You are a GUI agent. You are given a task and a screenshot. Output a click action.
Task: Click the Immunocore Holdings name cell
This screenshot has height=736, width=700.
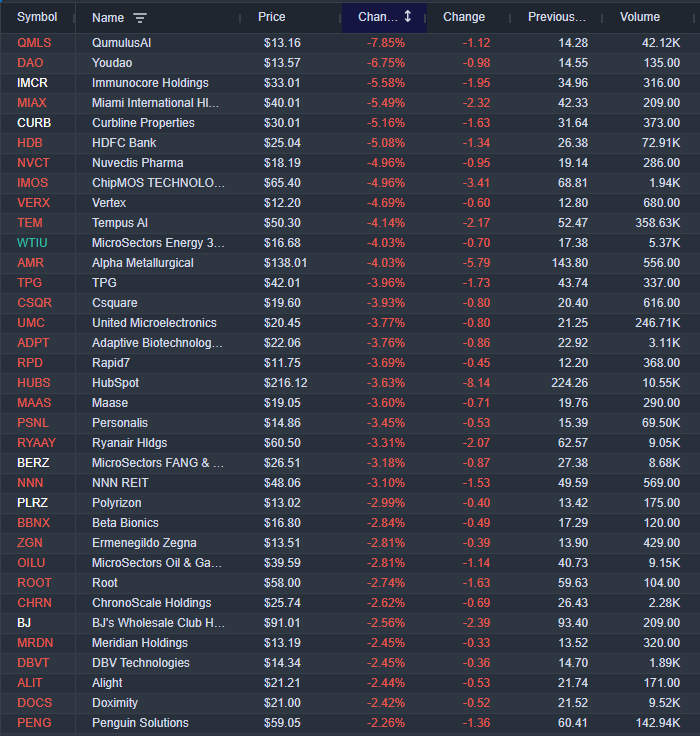pos(150,83)
